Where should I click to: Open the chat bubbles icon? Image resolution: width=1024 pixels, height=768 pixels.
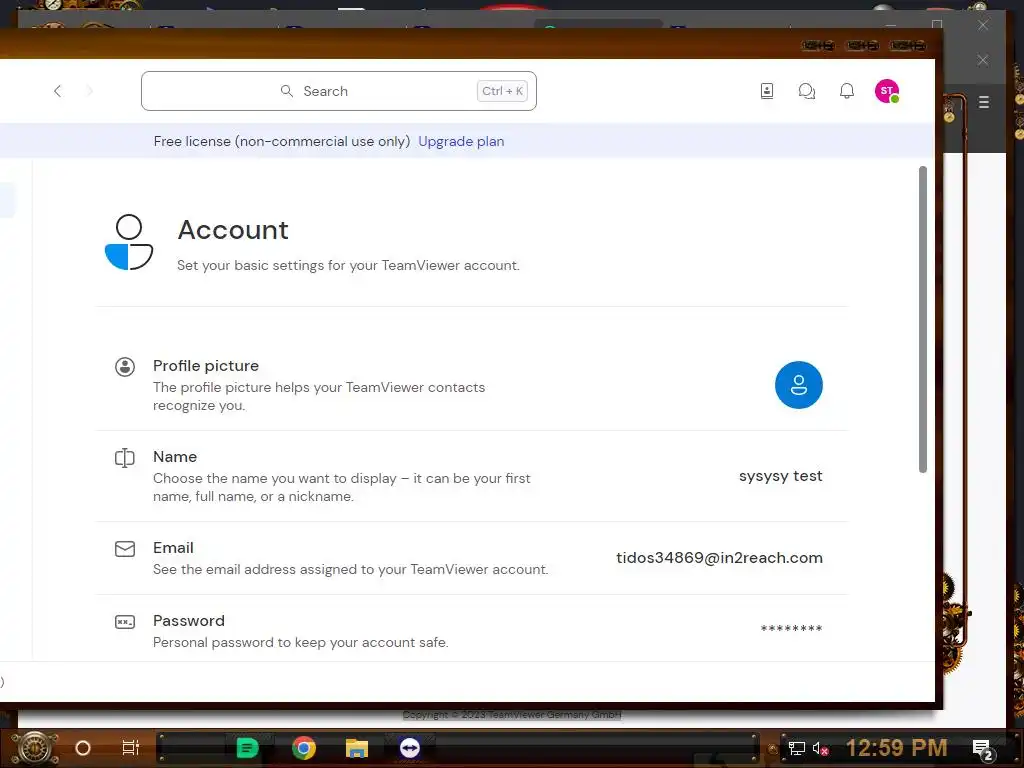(x=807, y=91)
